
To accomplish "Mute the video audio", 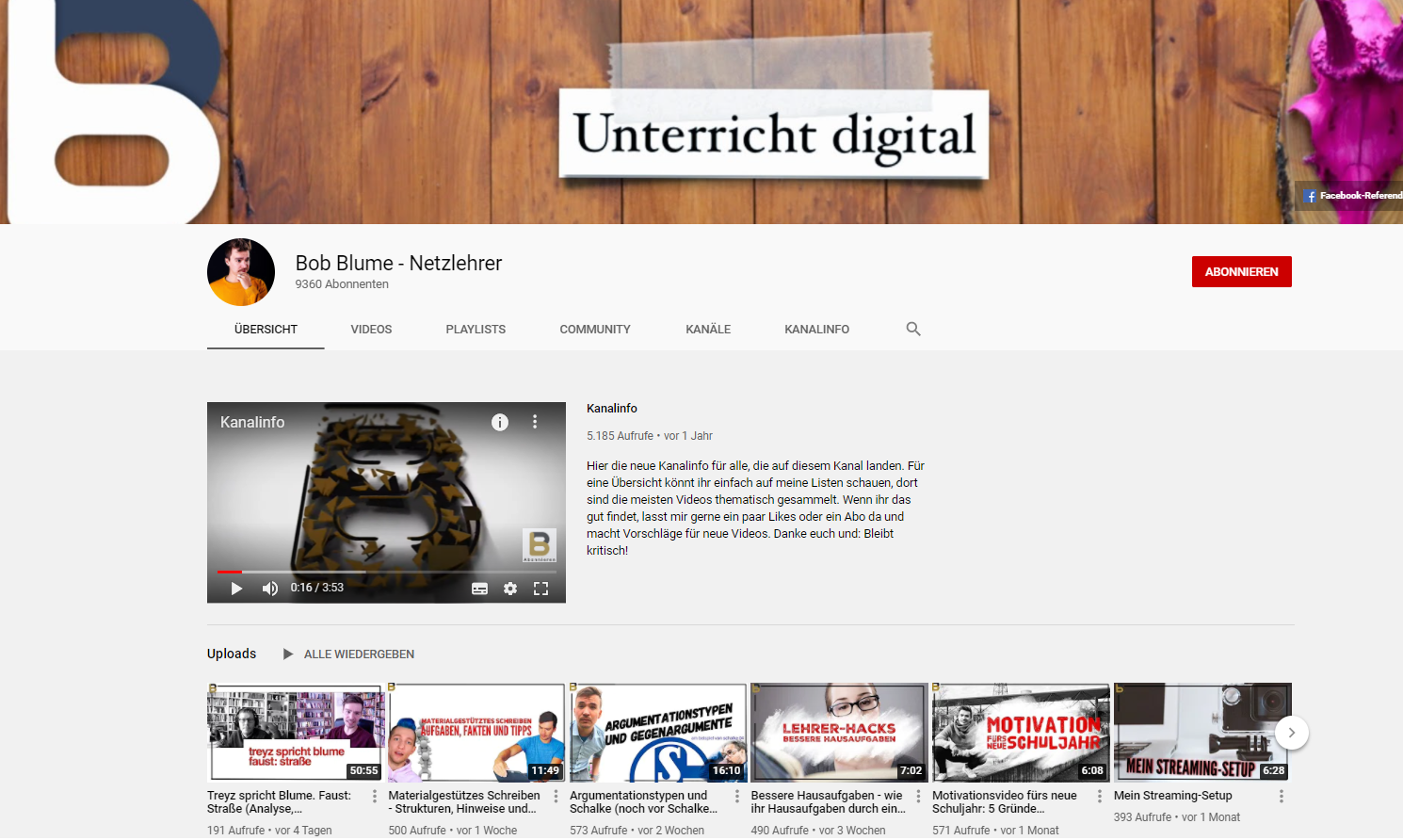I will [x=269, y=588].
